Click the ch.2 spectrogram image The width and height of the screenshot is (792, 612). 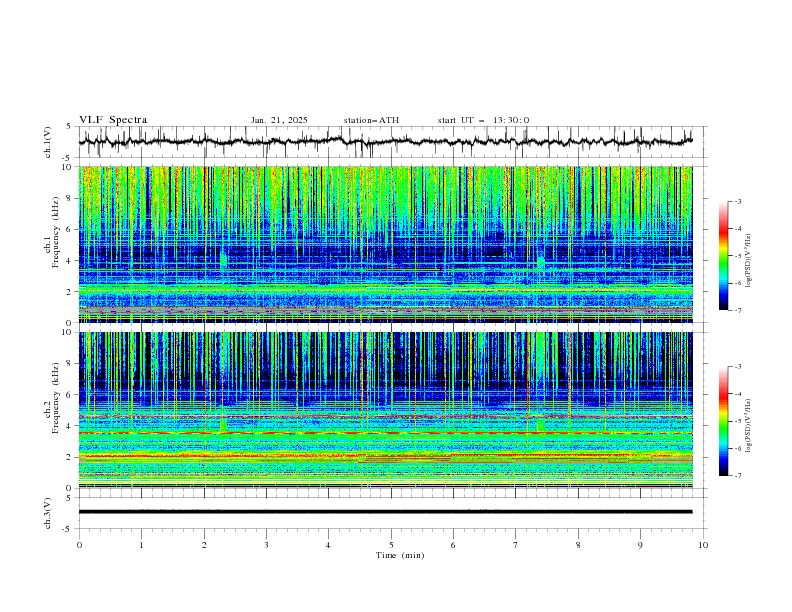(385, 410)
